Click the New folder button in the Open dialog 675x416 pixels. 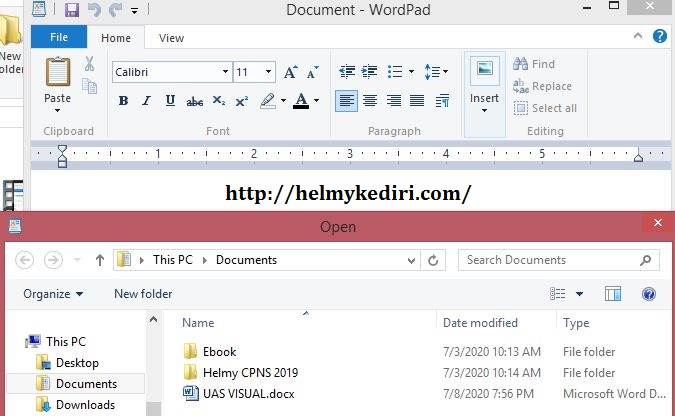(143, 294)
